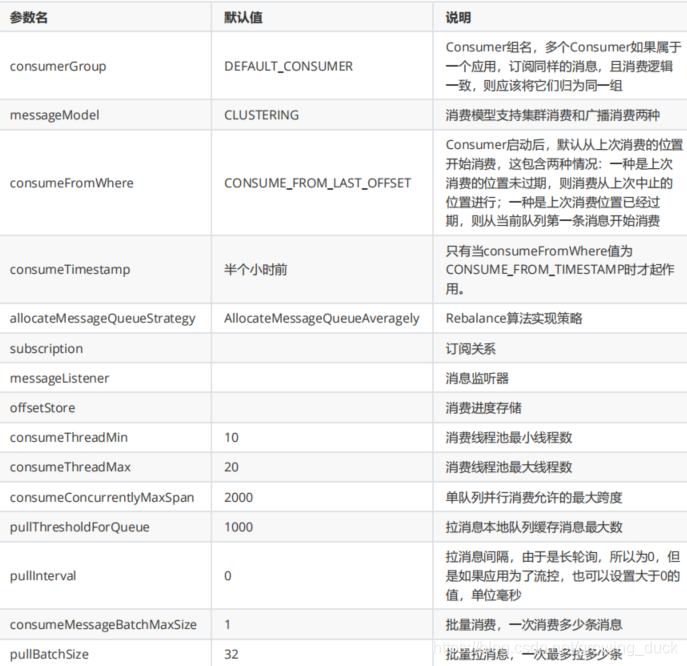
Task: Click the CONSUME_FROM_LAST_OFFSET value
Action: coord(318,183)
